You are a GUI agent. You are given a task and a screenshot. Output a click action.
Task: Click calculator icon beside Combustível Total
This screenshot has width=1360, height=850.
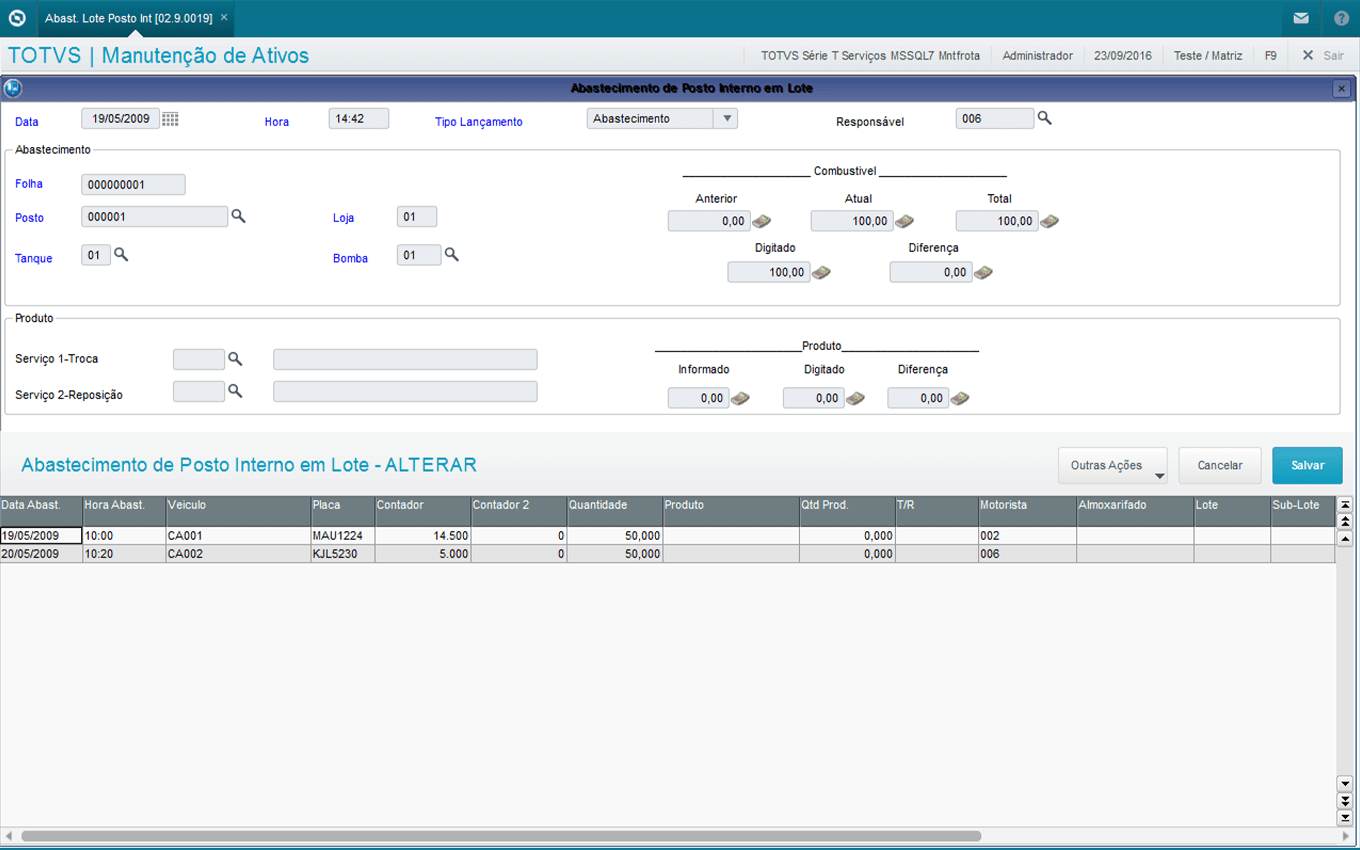click(1049, 221)
